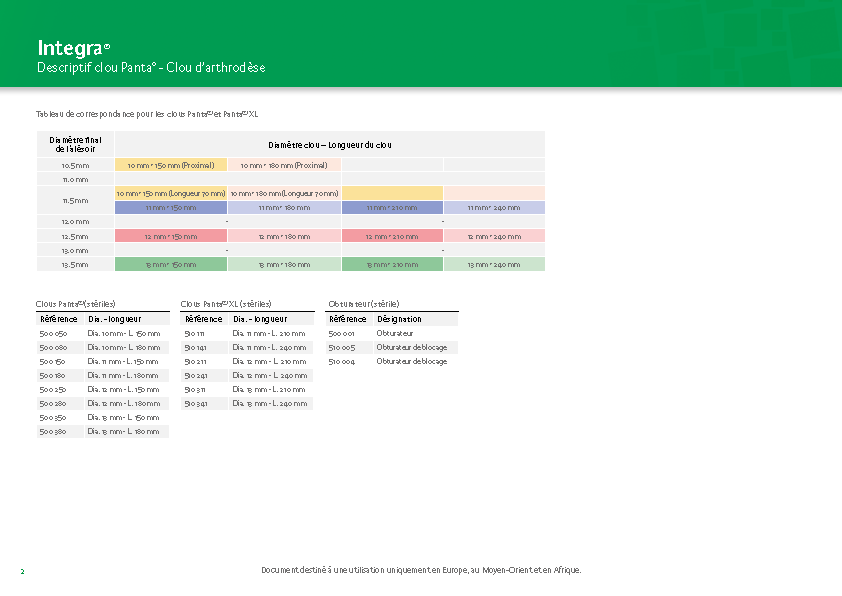
Task: Select the 'Diamètre clou – Longueur du clou' header
Action: (x=329, y=145)
